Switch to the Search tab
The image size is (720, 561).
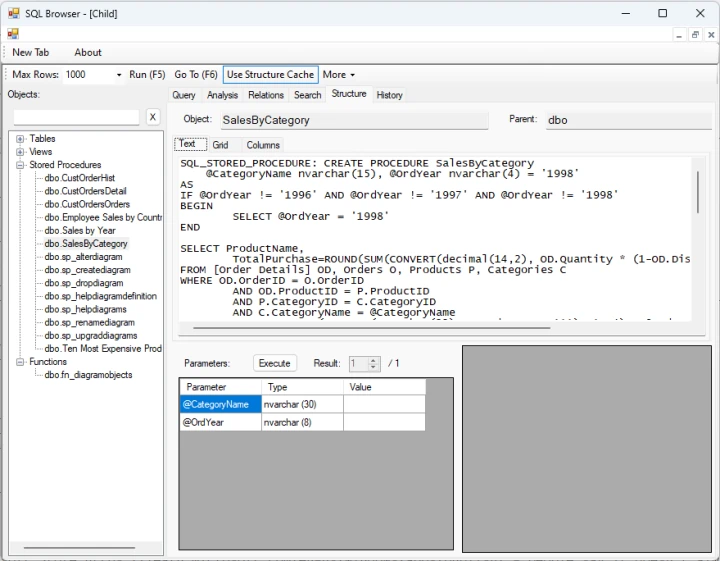pos(308,95)
